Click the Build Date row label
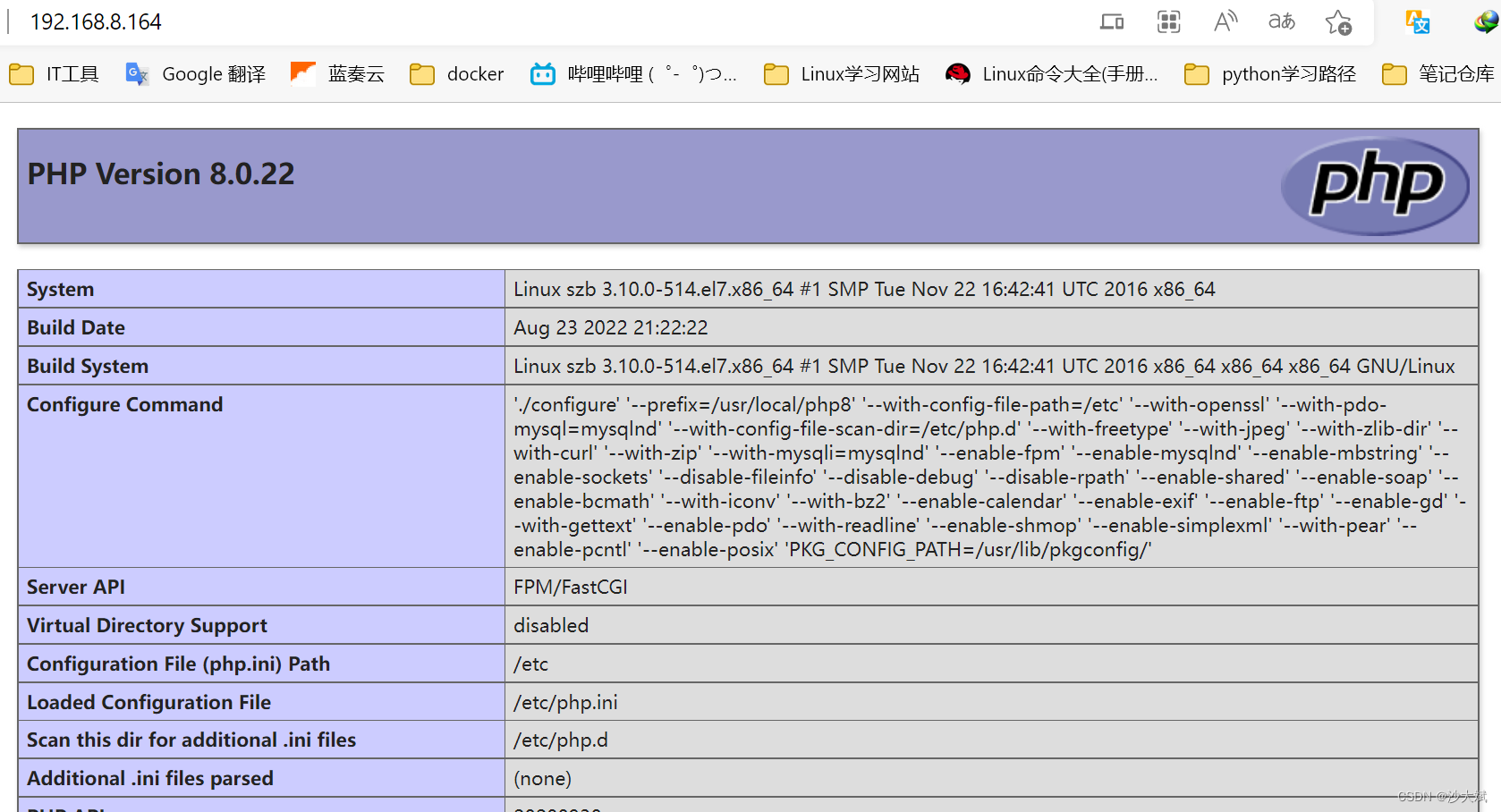The width and height of the screenshot is (1501, 812). coord(76,327)
